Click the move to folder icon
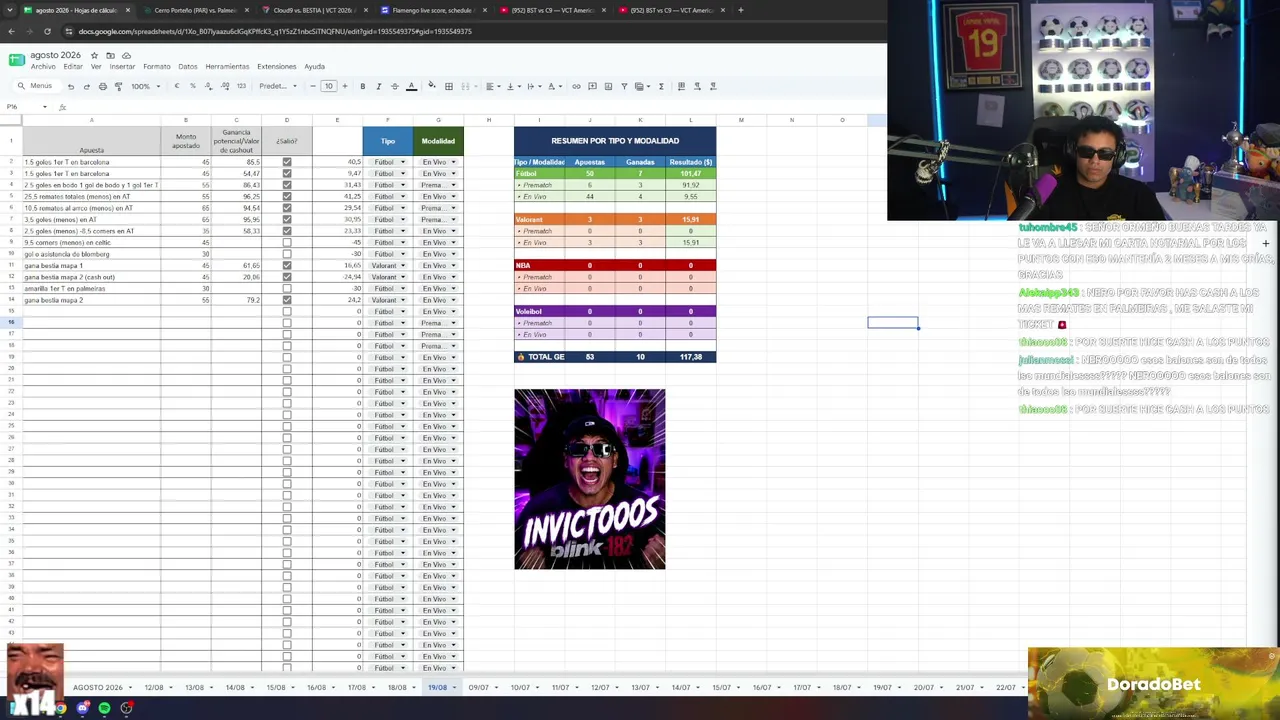Screen dimensions: 1280x720 click(110, 55)
